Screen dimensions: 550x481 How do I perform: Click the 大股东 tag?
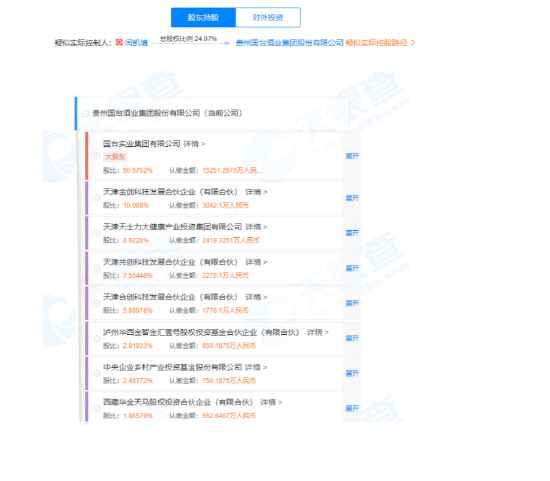[x=115, y=156]
